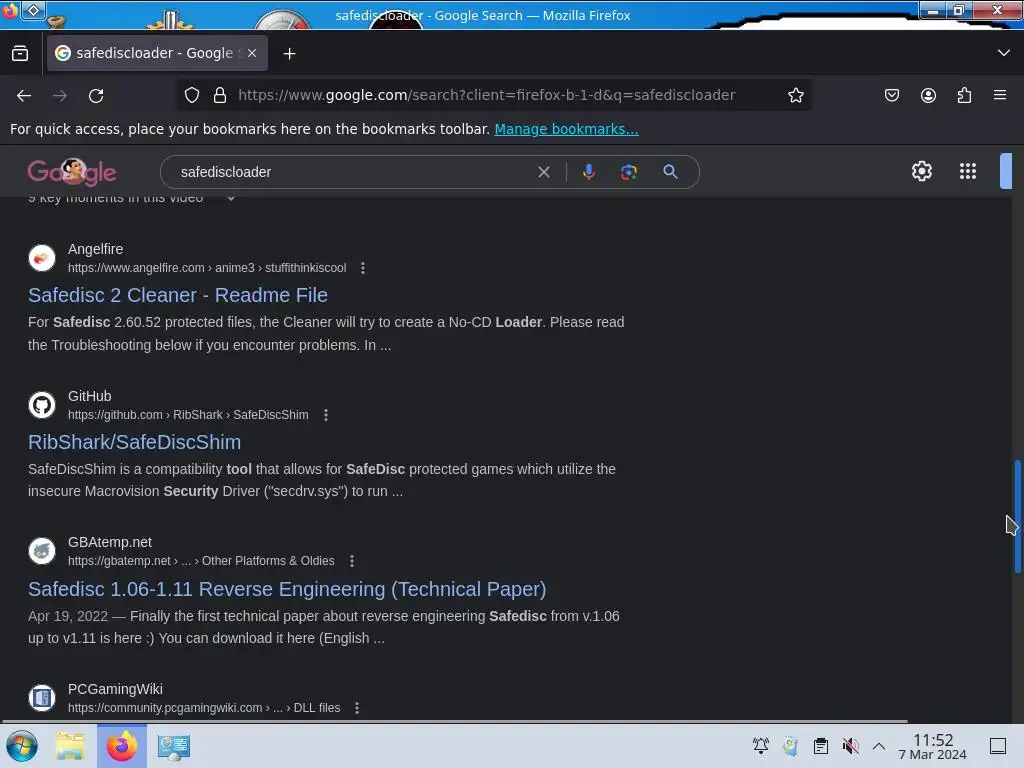Image resolution: width=1024 pixels, height=768 pixels.
Task: Clear the Google search box
Action: coord(543,172)
